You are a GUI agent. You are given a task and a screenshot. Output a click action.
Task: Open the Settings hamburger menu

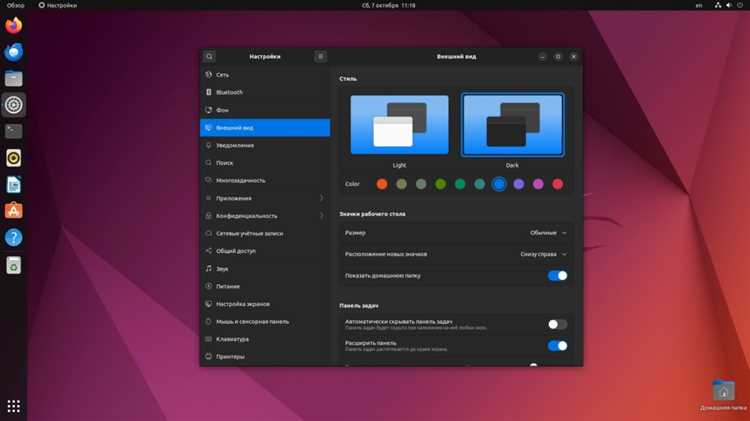320,56
